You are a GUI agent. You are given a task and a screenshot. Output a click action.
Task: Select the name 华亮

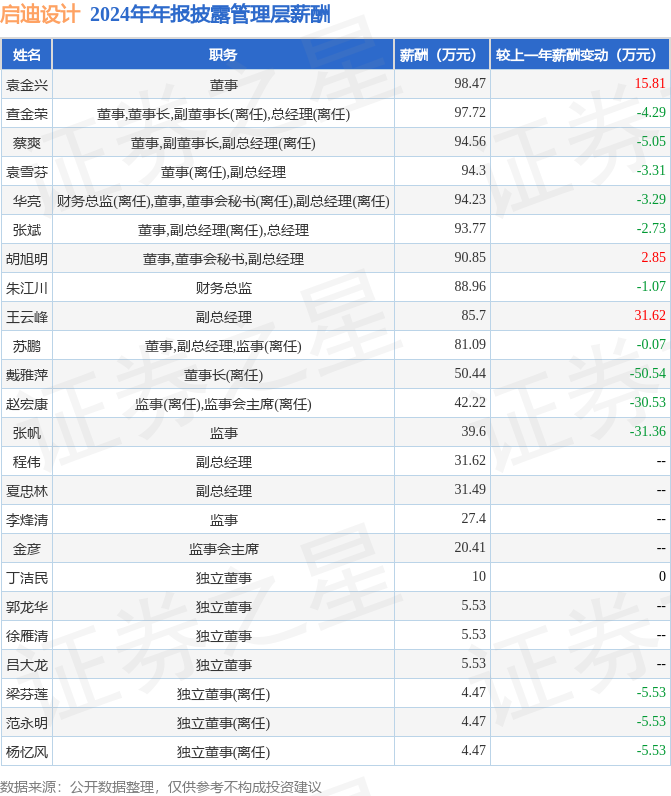26,201
